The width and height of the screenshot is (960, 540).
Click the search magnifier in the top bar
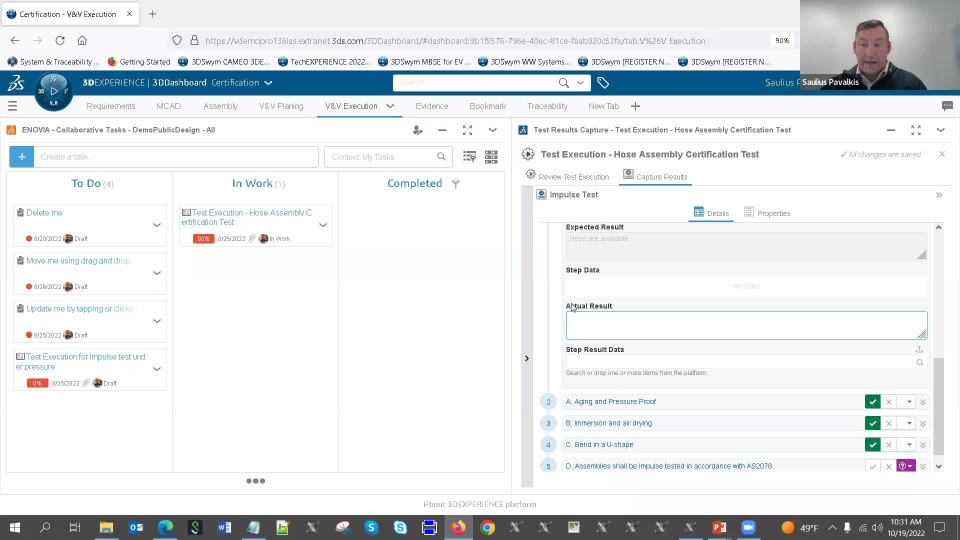(x=563, y=83)
